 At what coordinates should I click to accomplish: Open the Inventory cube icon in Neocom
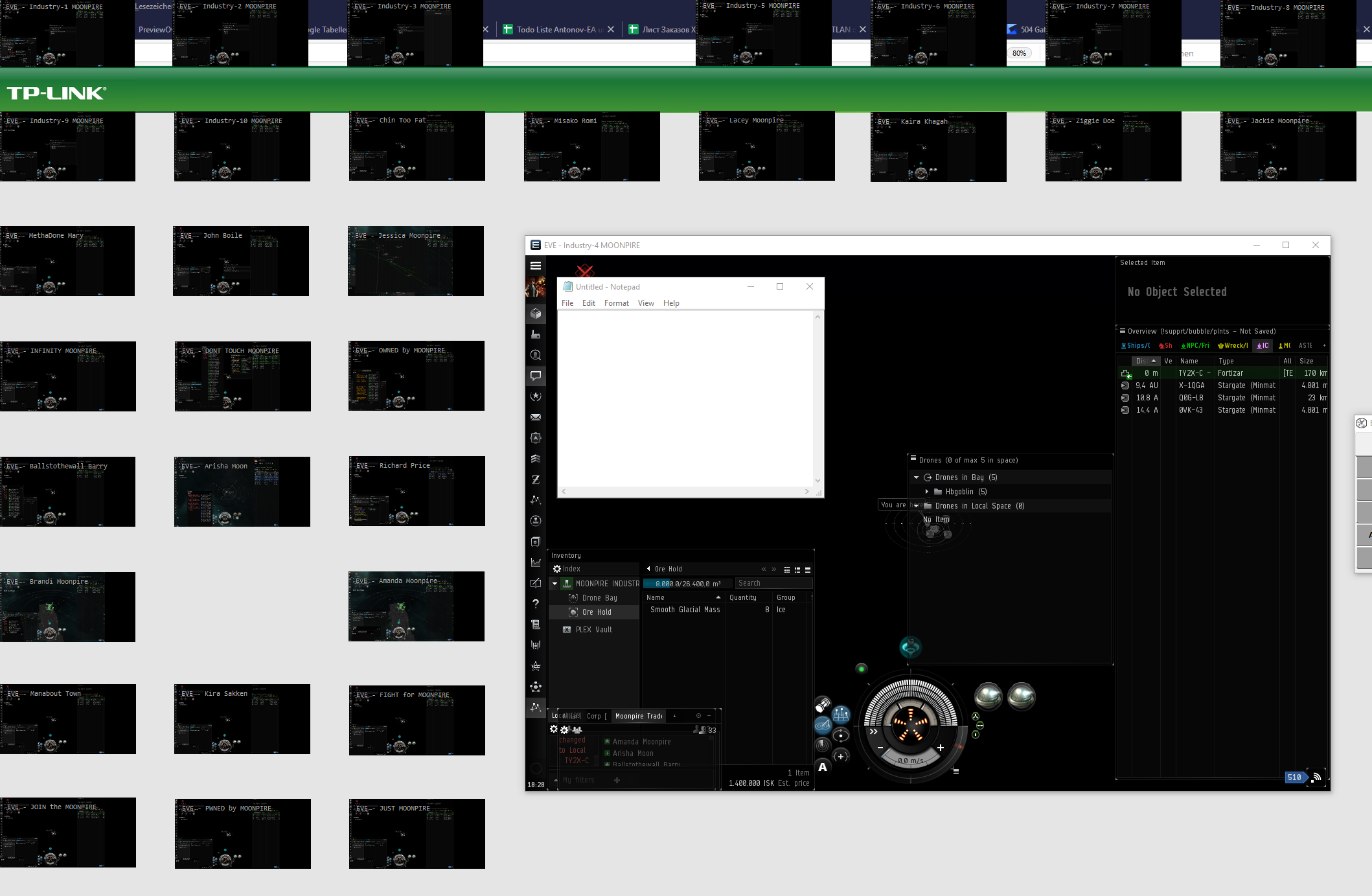pos(536,314)
